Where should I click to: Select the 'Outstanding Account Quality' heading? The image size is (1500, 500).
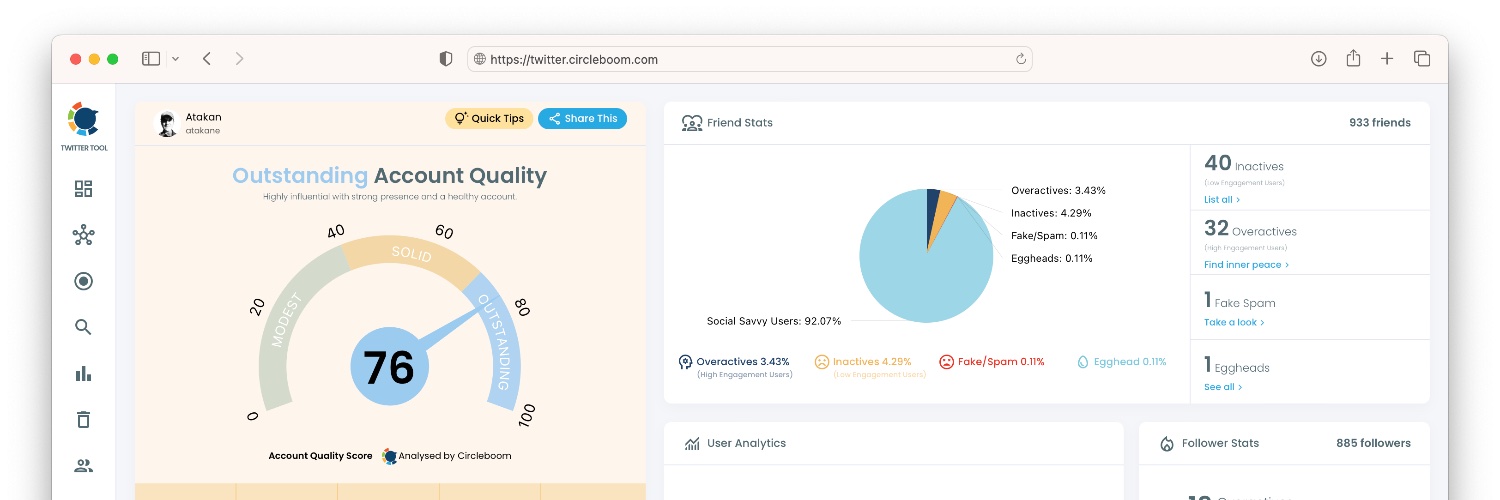(389, 176)
